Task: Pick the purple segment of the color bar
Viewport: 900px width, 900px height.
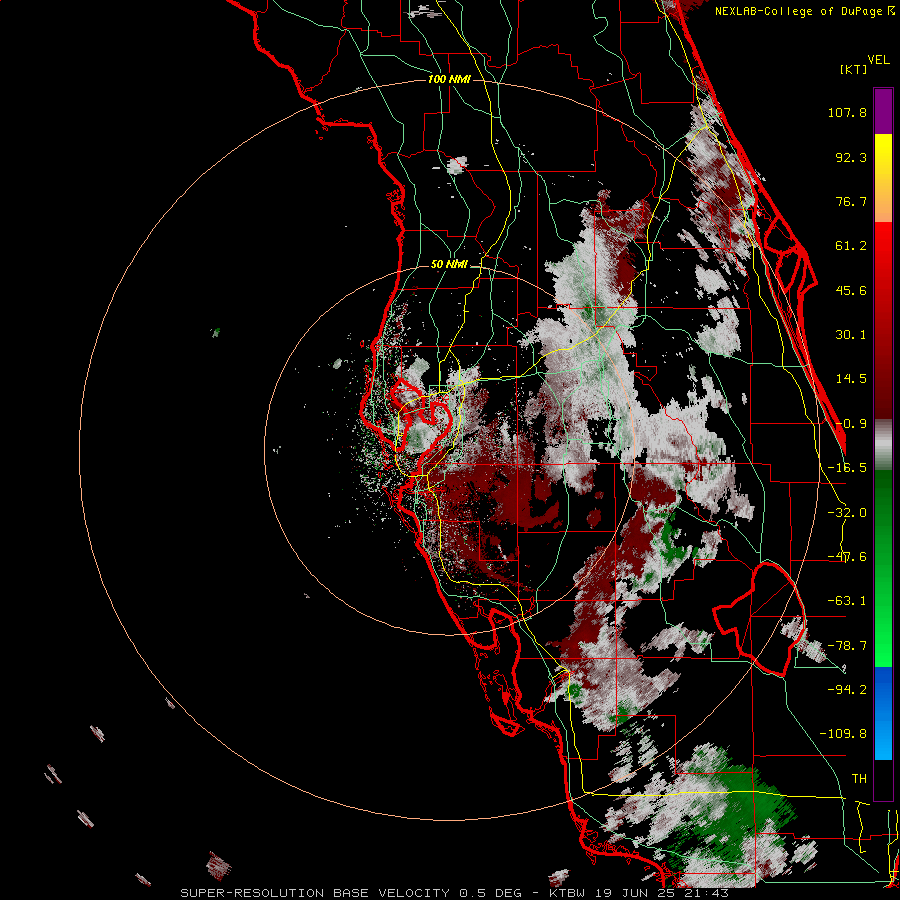Action: (x=883, y=111)
